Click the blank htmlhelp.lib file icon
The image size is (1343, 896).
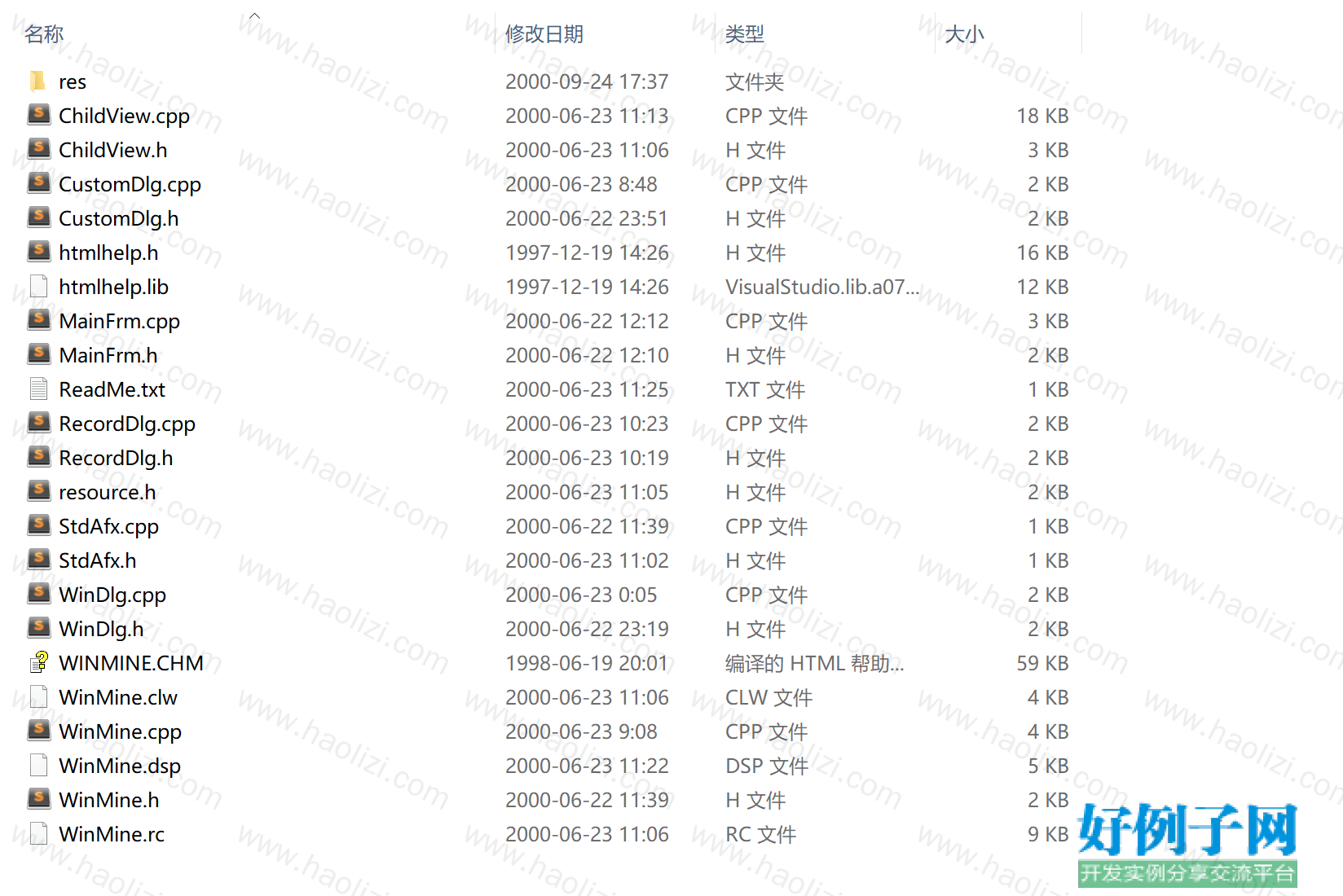pos(38,286)
